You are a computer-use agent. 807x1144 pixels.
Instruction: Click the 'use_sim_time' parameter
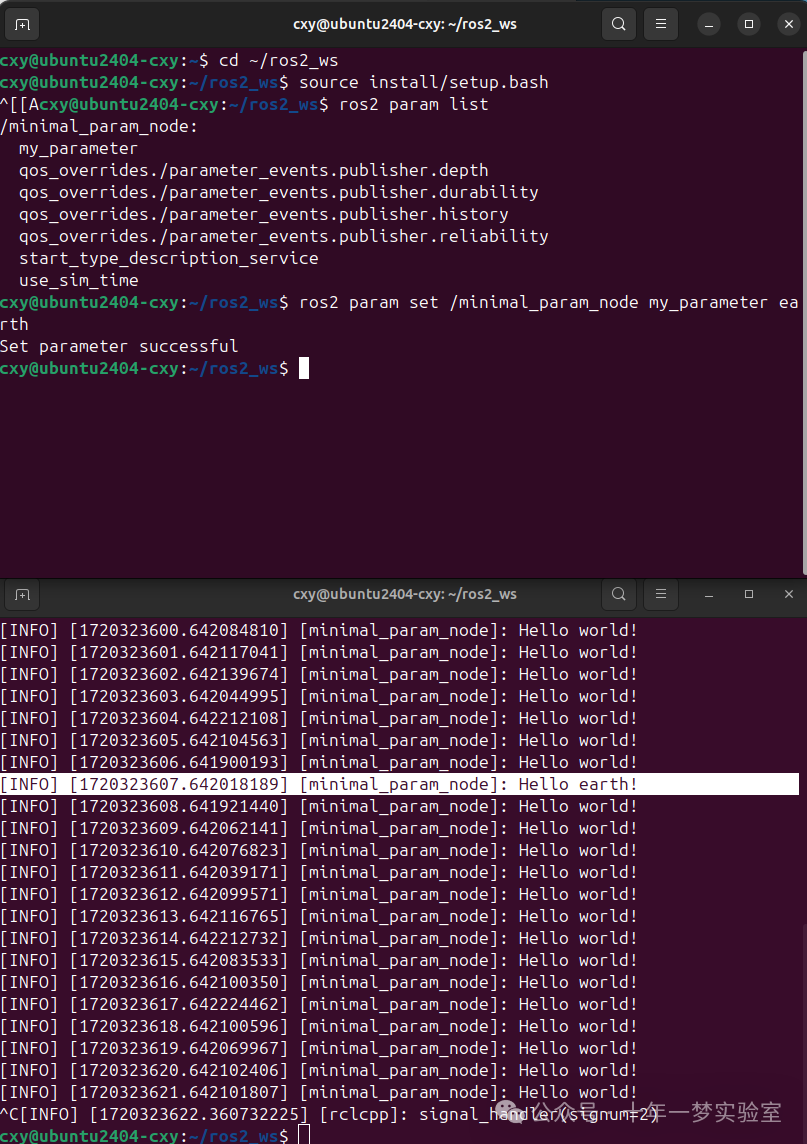click(x=79, y=280)
